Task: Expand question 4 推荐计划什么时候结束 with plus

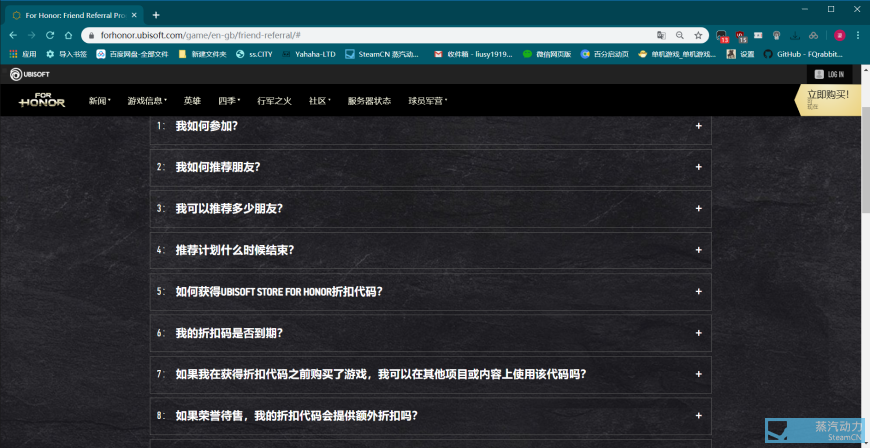Action: pyautogui.click(x=699, y=250)
